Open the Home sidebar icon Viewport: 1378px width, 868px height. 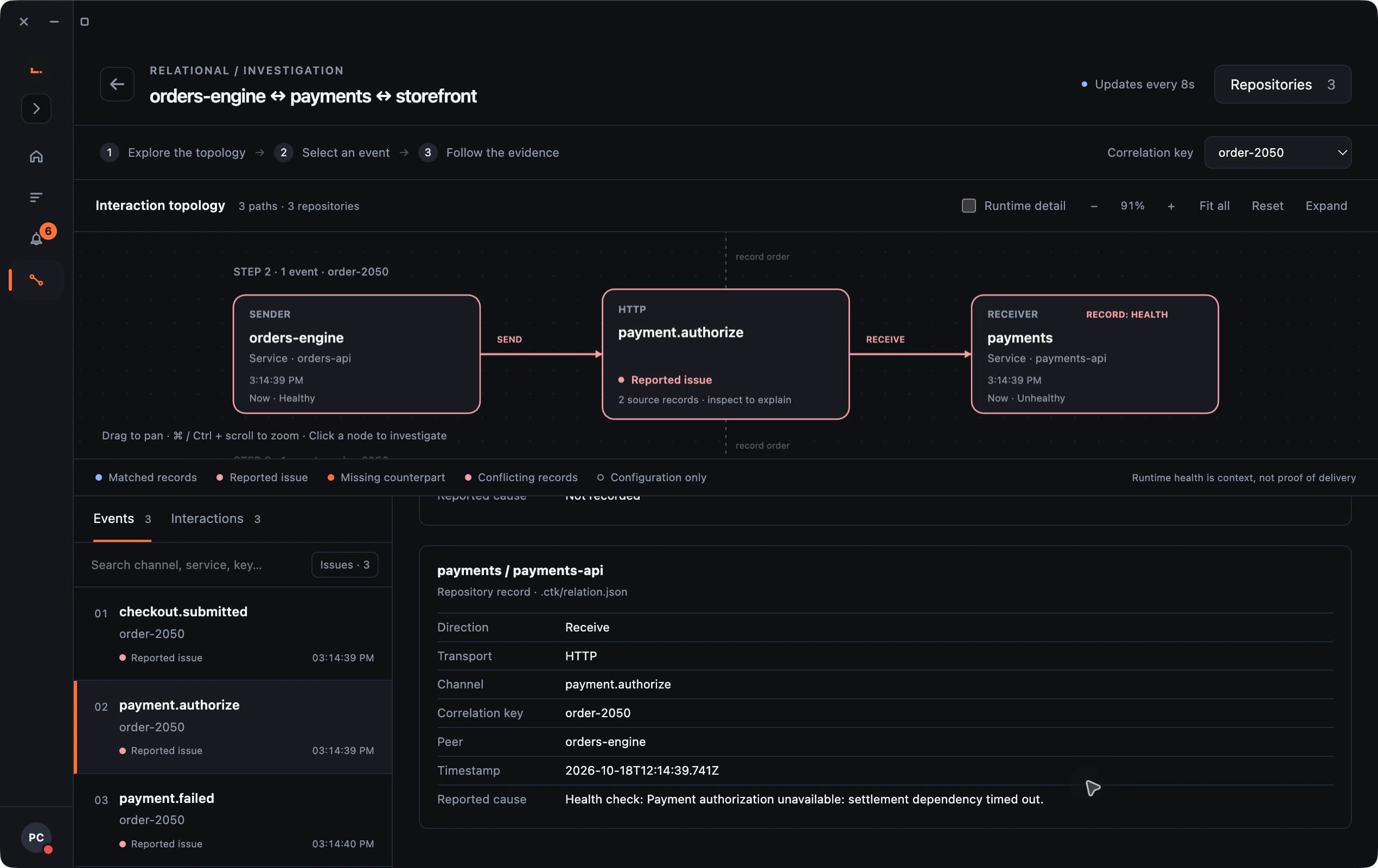[x=36, y=156]
